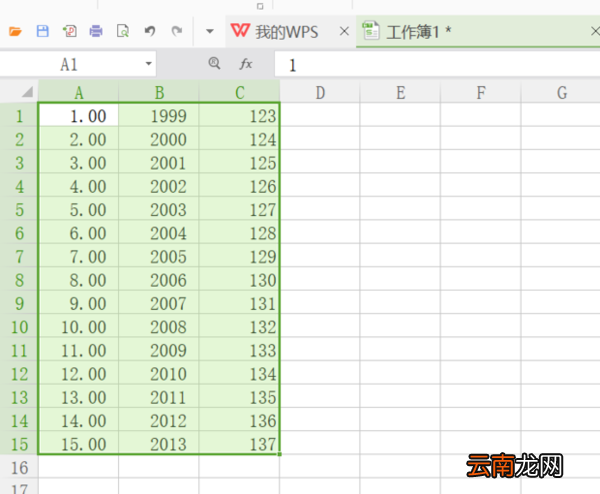Click cell containing 2005

point(159,256)
